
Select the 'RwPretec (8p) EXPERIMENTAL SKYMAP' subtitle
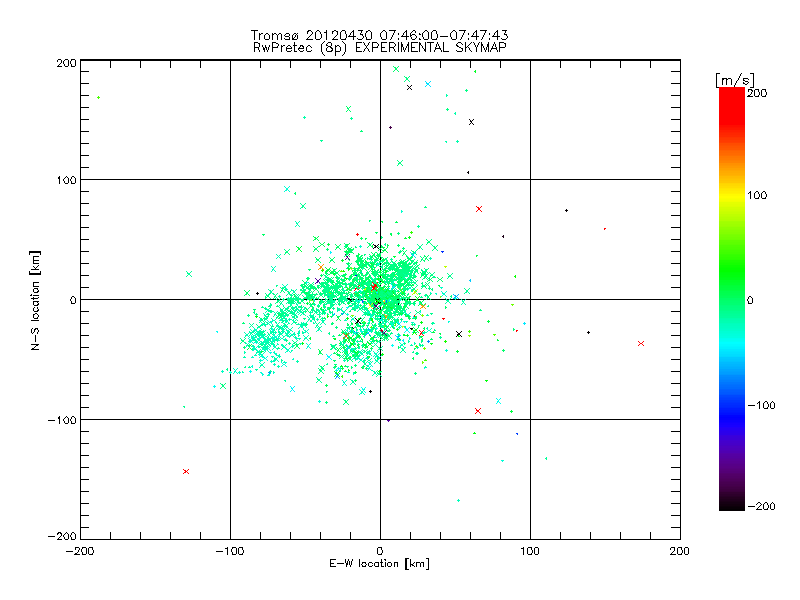click(x=379, y=48)
